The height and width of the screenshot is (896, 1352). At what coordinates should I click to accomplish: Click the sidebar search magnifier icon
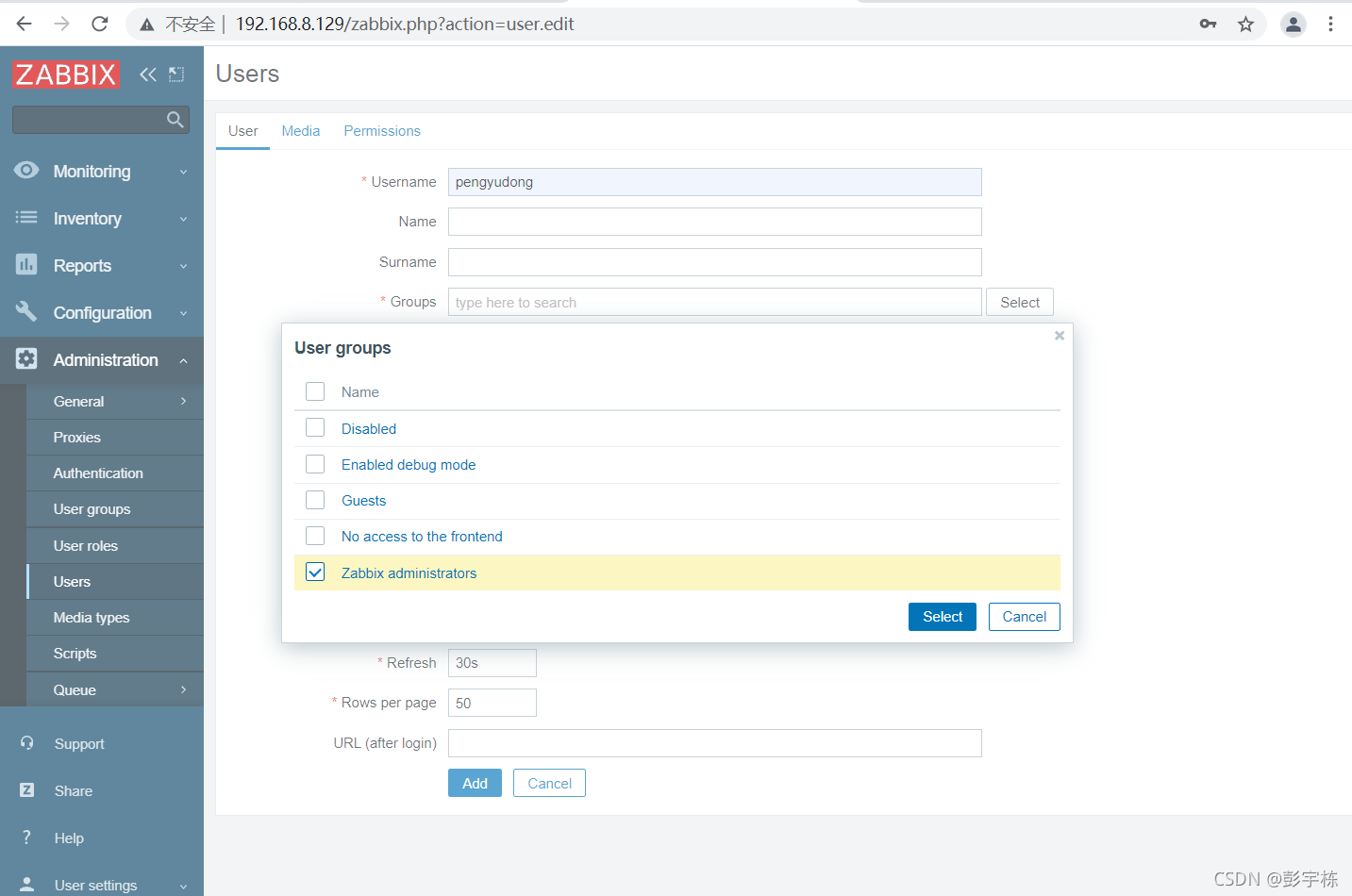coord(175,120)
